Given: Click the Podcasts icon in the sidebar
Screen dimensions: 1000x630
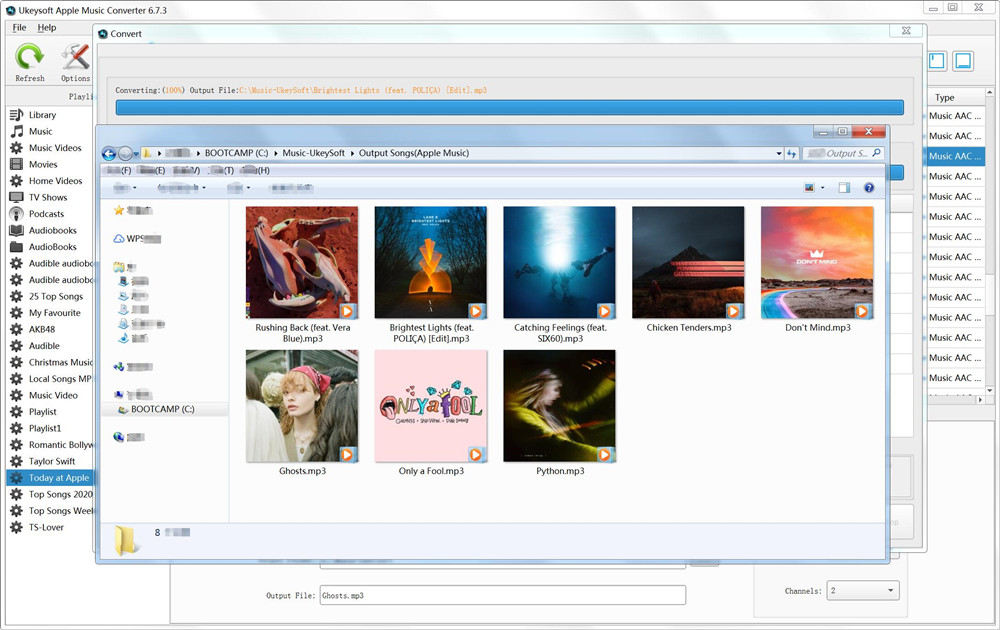Looking at the screenshot, I should click(x=17, y=214).
